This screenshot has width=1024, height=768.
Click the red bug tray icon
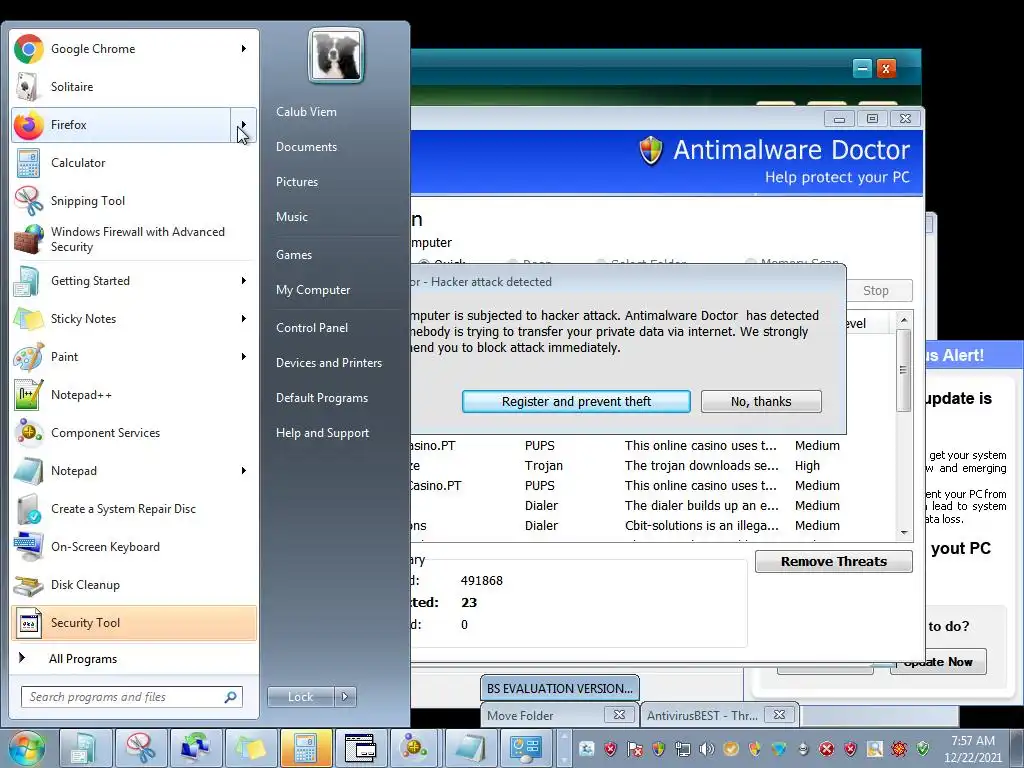pyautogui.click(x=899, y=748)
